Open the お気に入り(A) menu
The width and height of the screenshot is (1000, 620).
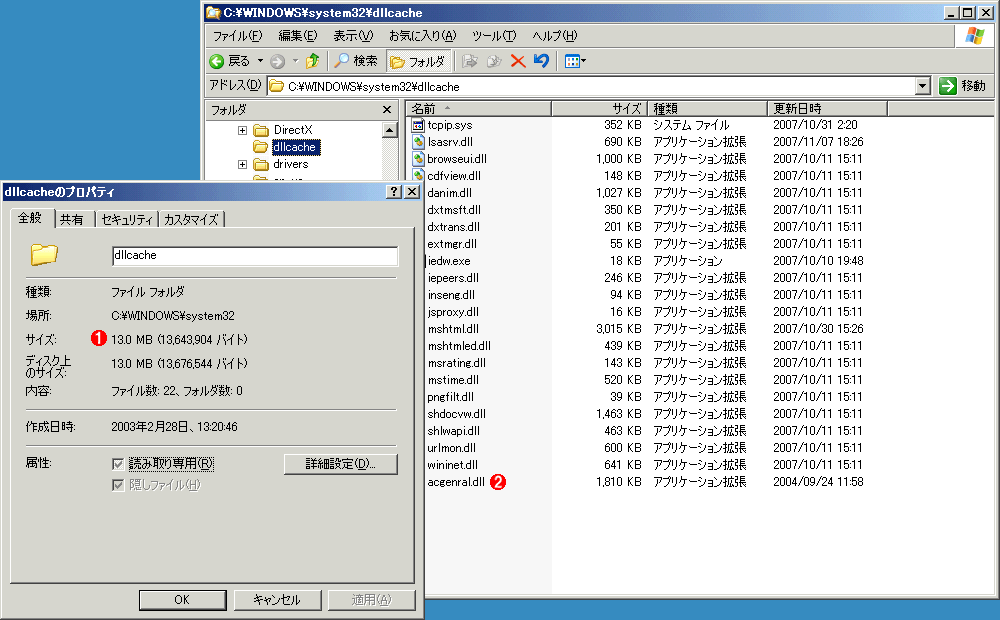tap(423, 36)
